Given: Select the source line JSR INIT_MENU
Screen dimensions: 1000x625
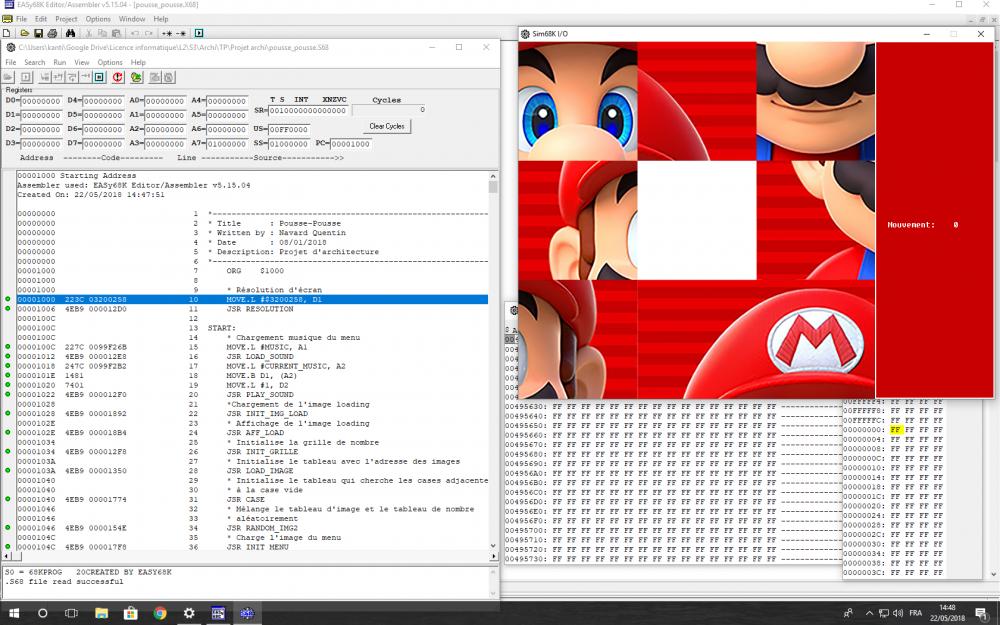Looking at the screenshot, I should (258, 547).
